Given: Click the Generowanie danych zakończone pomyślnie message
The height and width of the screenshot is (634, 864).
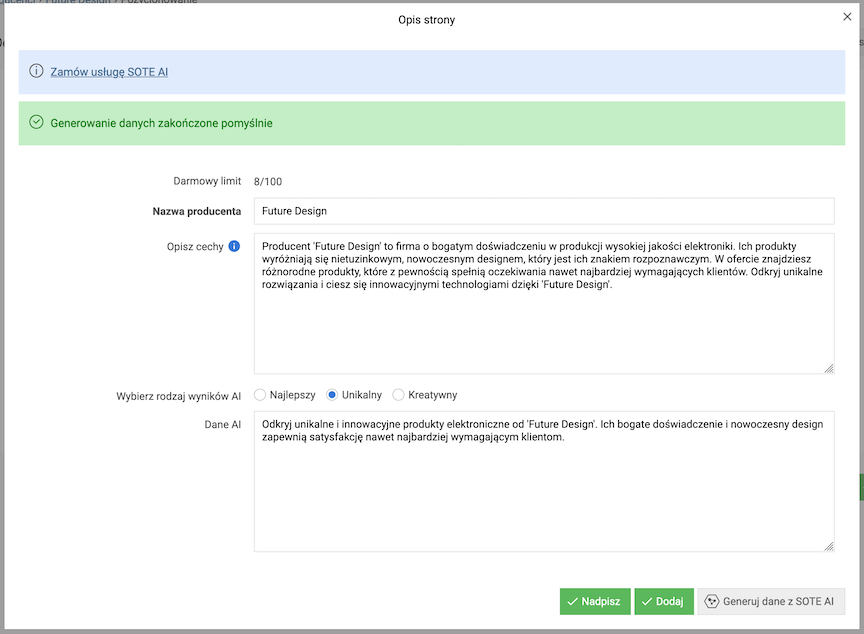Looking at the screenshot, I should [161, 123].
